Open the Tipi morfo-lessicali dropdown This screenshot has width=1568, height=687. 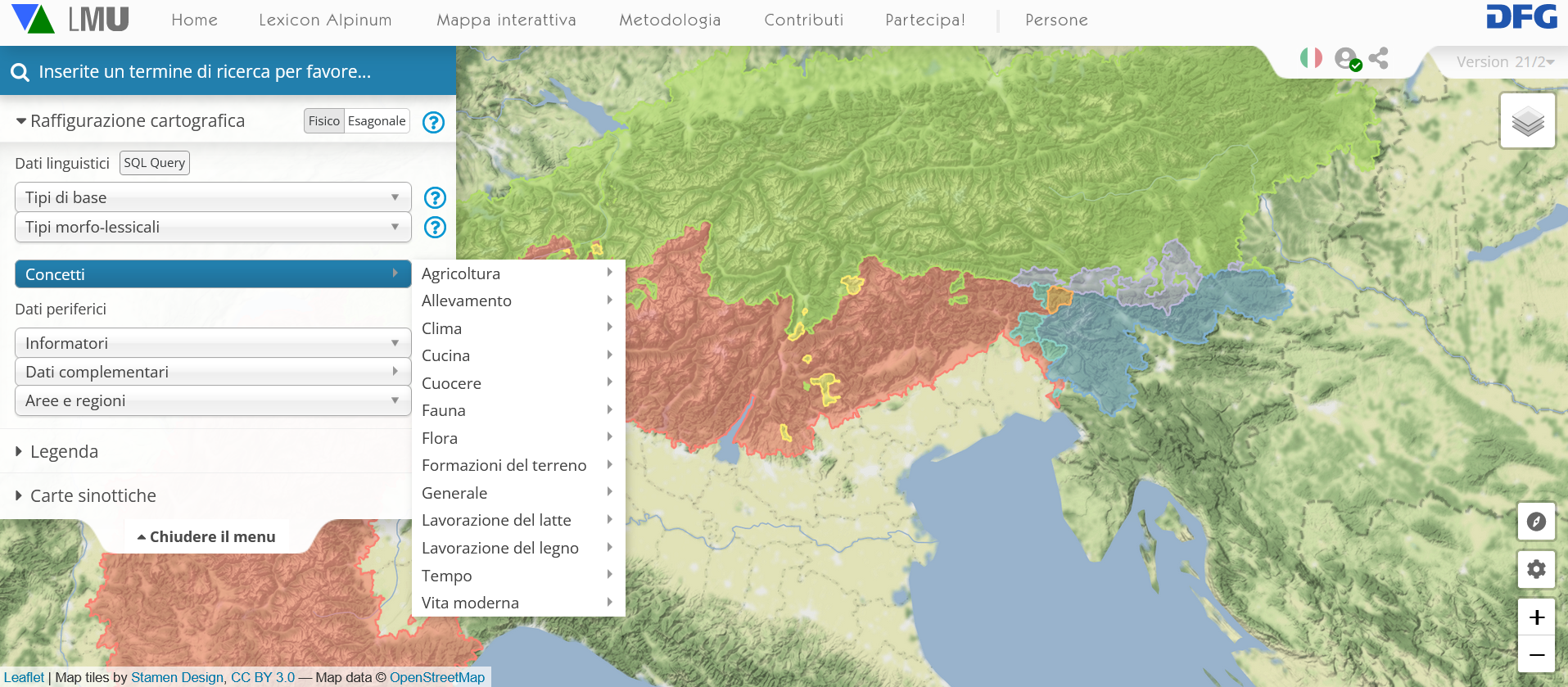point(213,227)
